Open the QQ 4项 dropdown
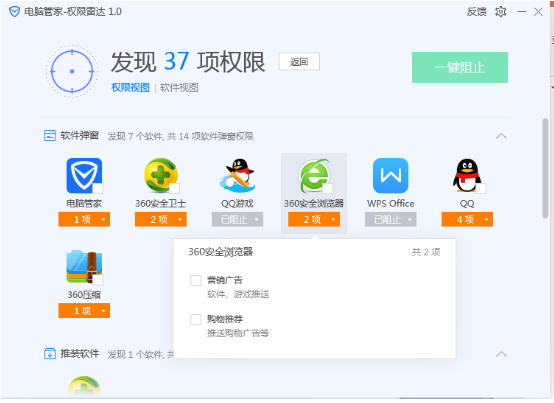Image resolution: width=554 pixels, height=403 pixels. [467, 219]
